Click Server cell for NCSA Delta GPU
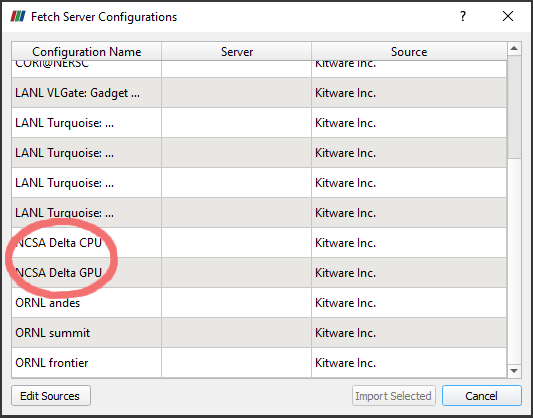 point(237,273)
